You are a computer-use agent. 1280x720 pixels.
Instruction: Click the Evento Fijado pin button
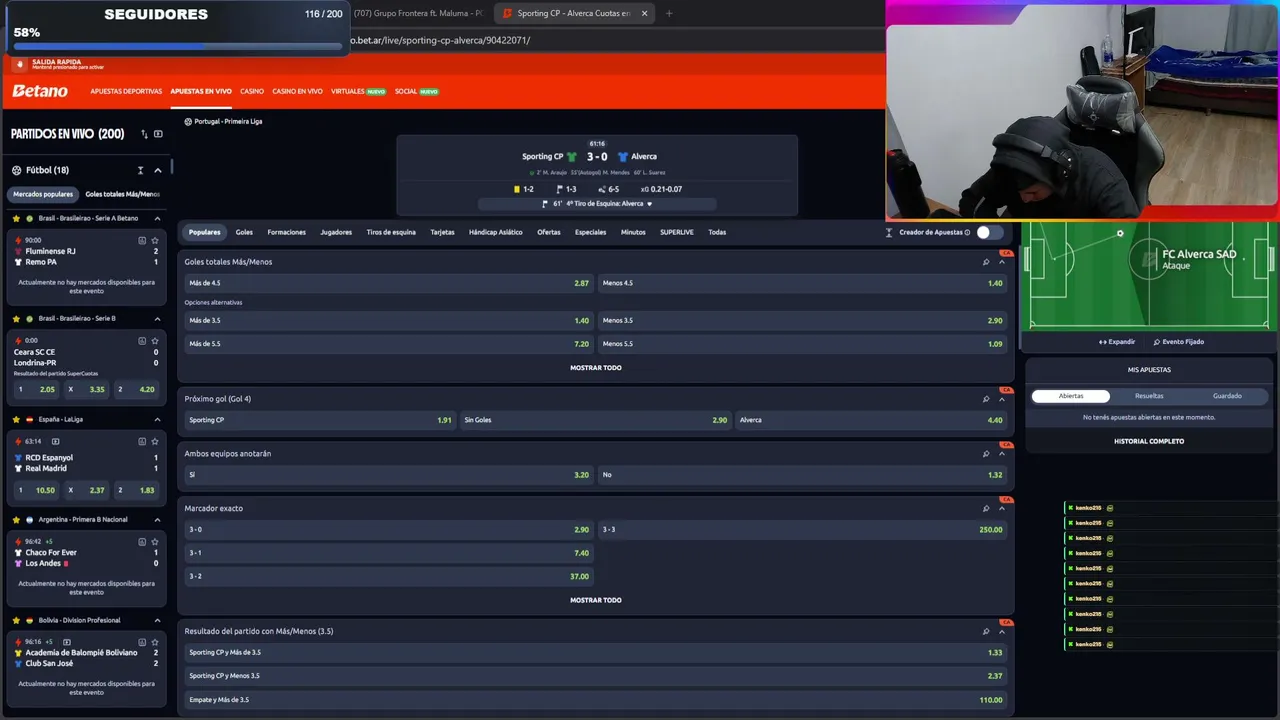pyautogui.click(x=1178, y=342)
